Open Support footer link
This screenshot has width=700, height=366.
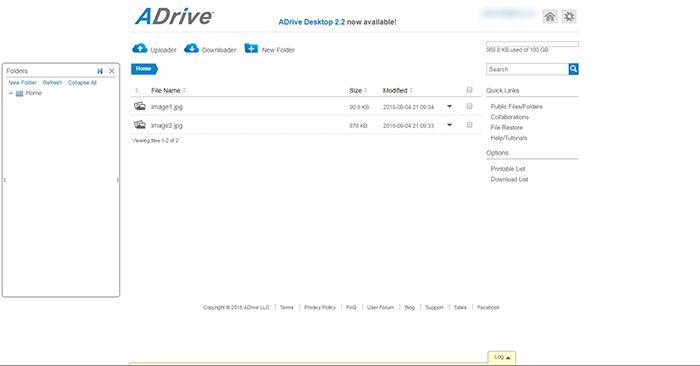(434, 308)
